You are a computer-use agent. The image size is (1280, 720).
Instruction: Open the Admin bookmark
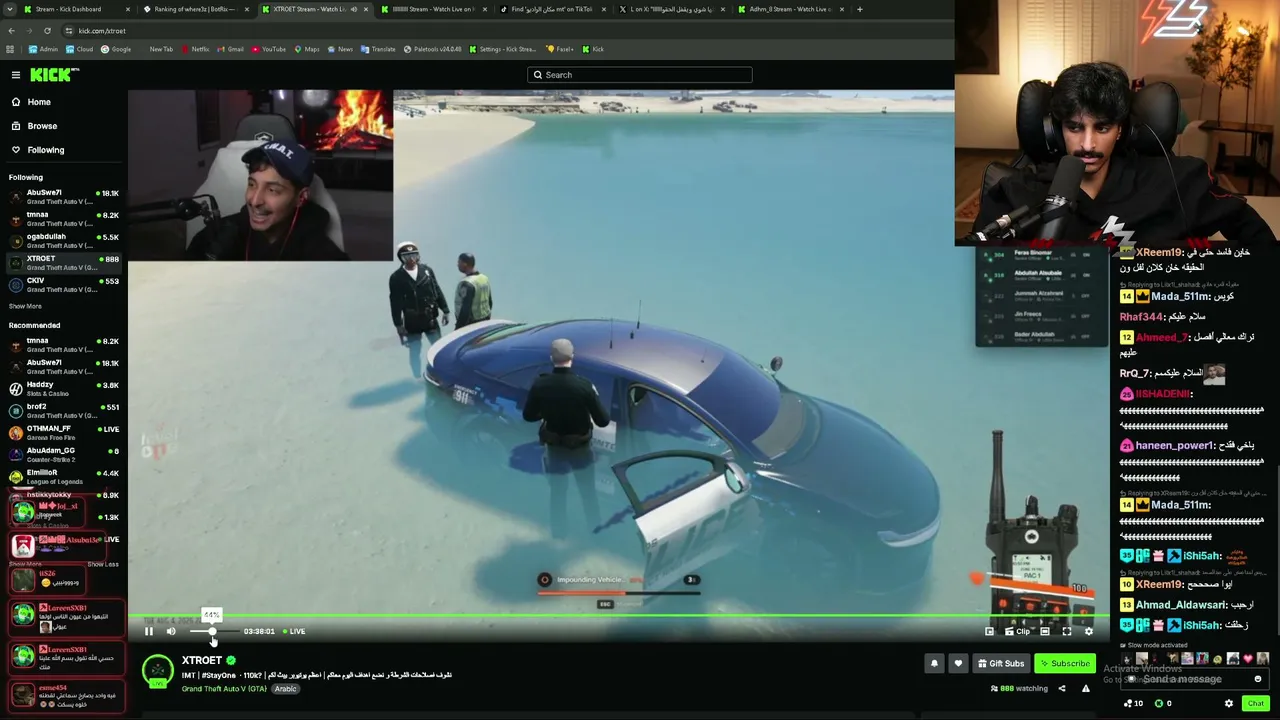click(x=44, y=49)
